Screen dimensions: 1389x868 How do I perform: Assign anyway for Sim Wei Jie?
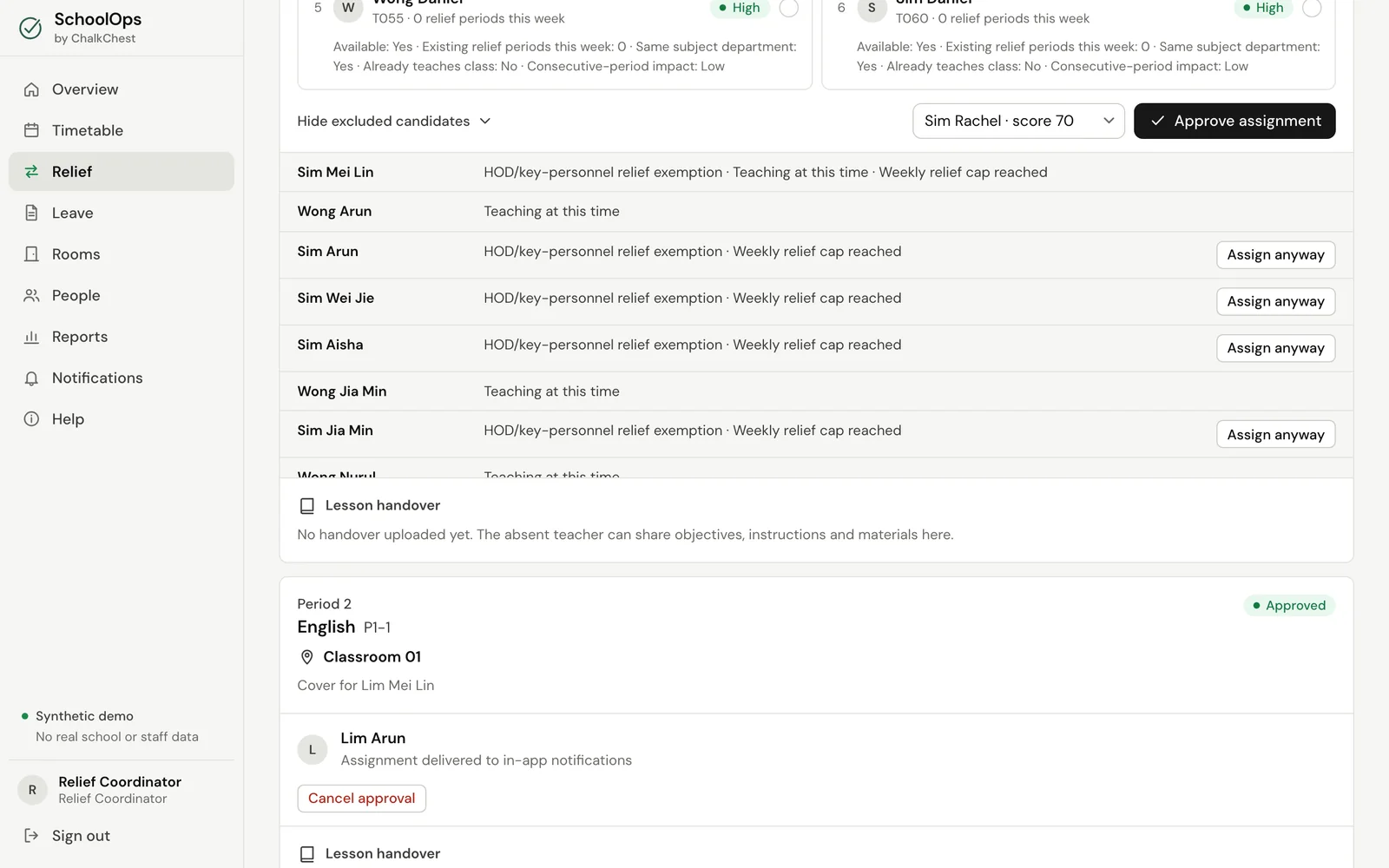coord(1275,301)
